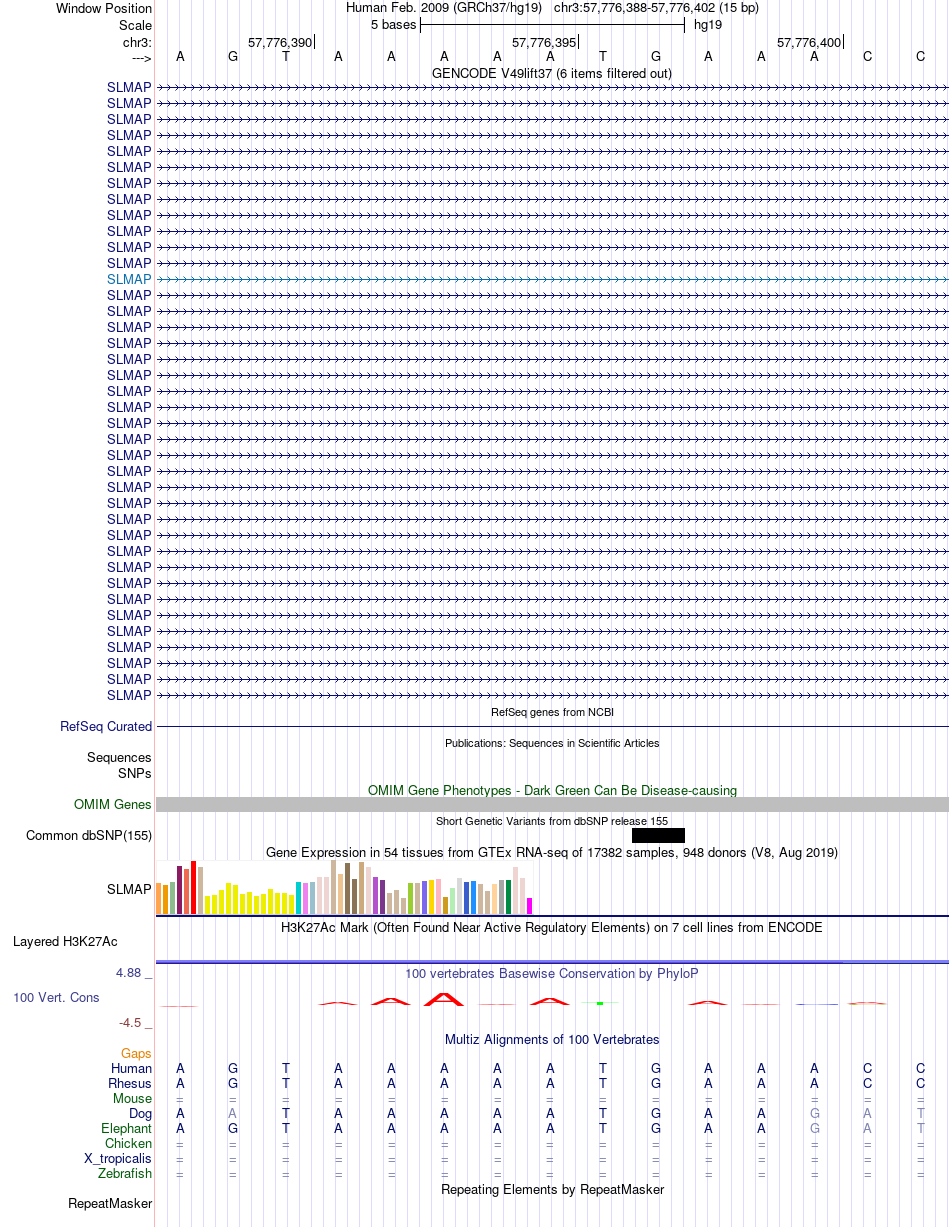This screenshot has width=950, height=1227.
Task: Click the 57,776,390 position marker
Action: pyautogui.click(x=280, y=42)
